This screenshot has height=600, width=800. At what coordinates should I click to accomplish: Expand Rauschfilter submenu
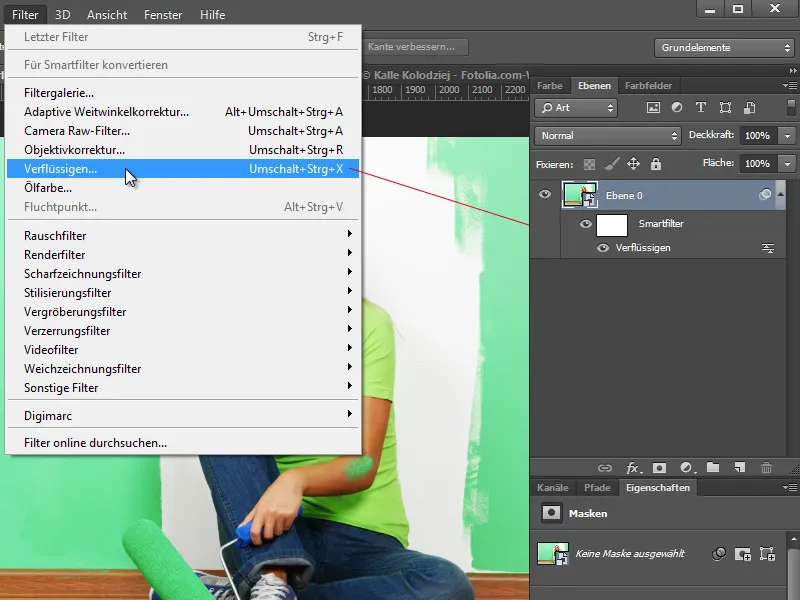tap(183, 236)
